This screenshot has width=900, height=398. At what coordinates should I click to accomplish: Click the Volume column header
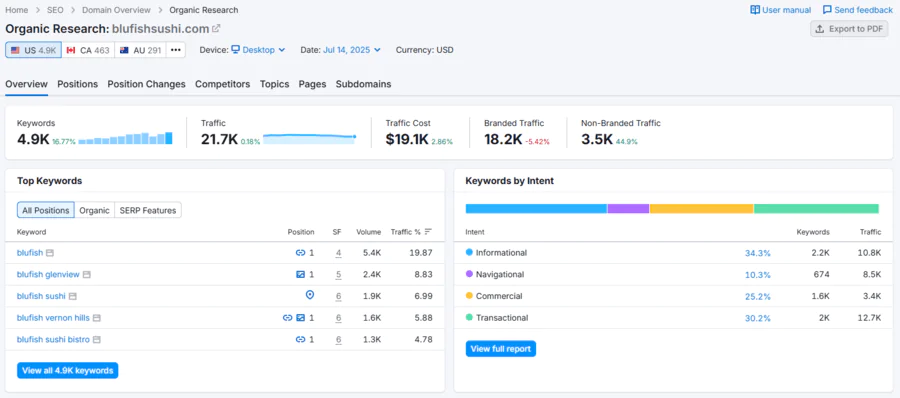click(368, 232)
